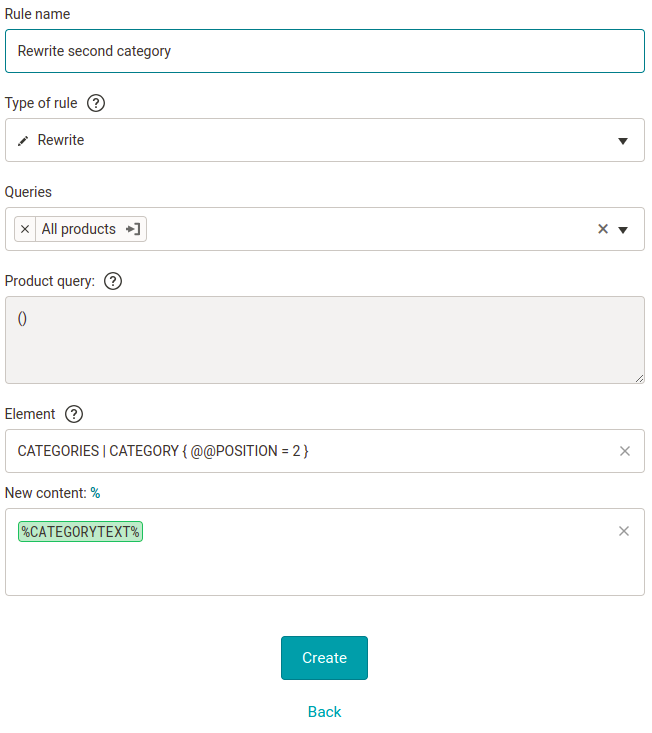Click the Product query text area
The image size is (652, 733).
(325, 340)
